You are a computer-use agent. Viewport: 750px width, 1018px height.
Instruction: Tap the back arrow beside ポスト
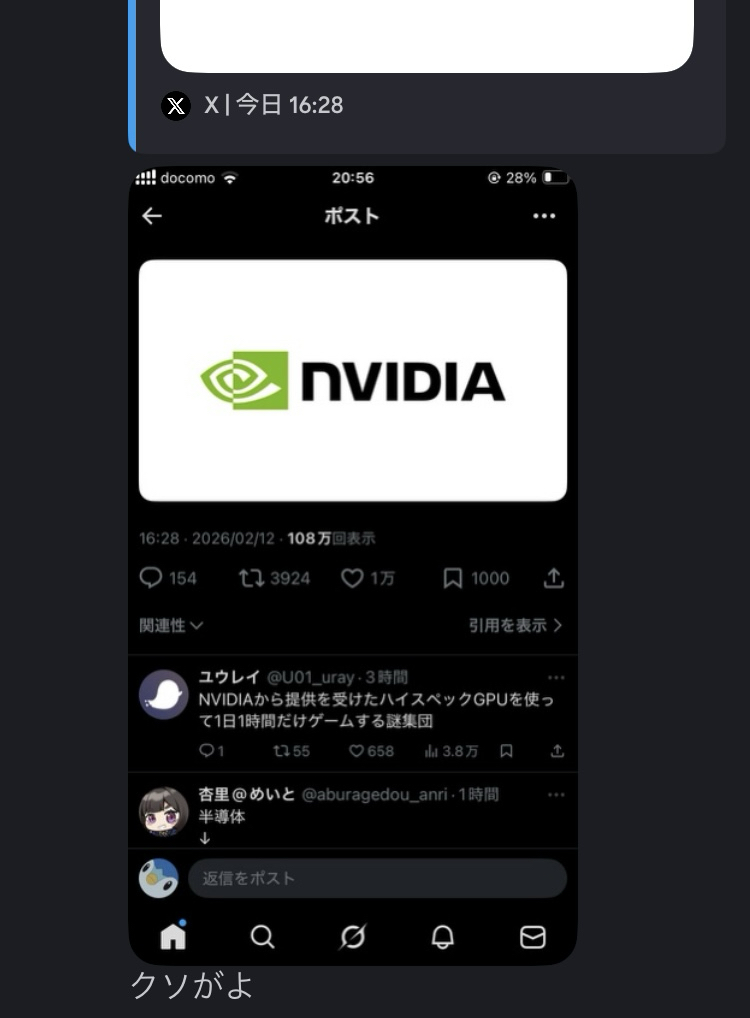(x=152, y=216)
